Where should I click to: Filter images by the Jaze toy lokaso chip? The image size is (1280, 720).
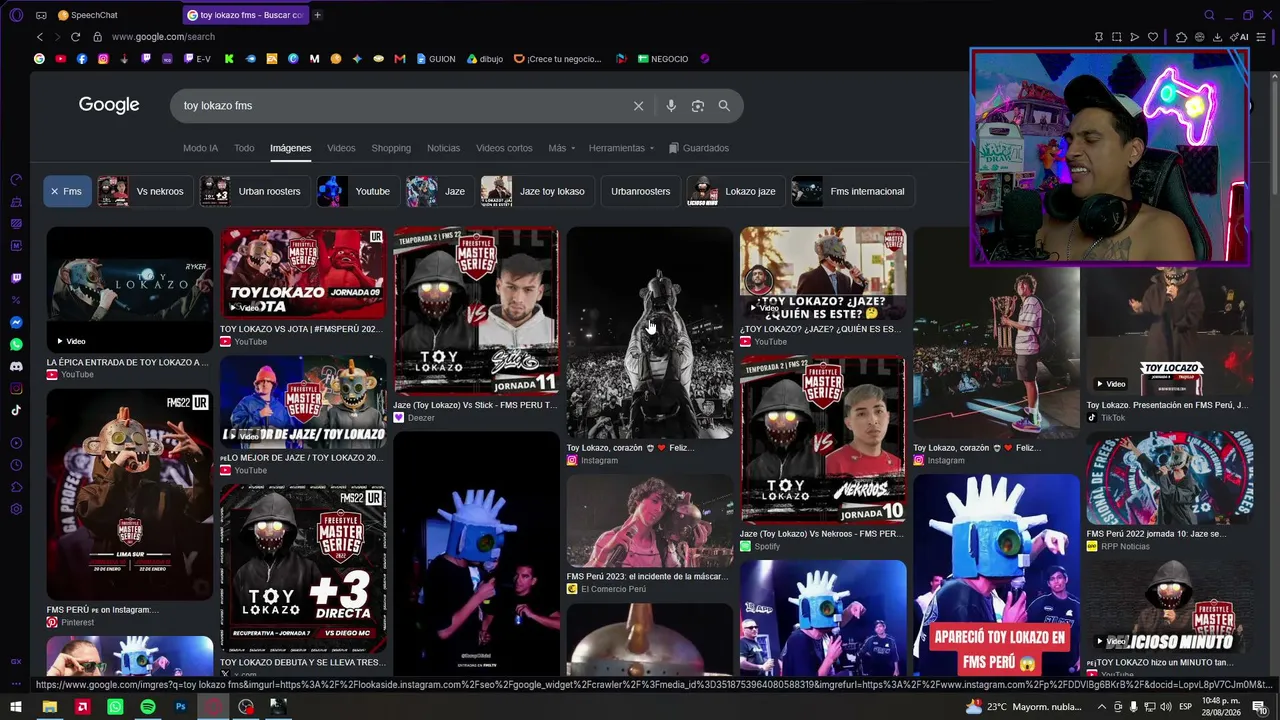click(x=537, y=191)
